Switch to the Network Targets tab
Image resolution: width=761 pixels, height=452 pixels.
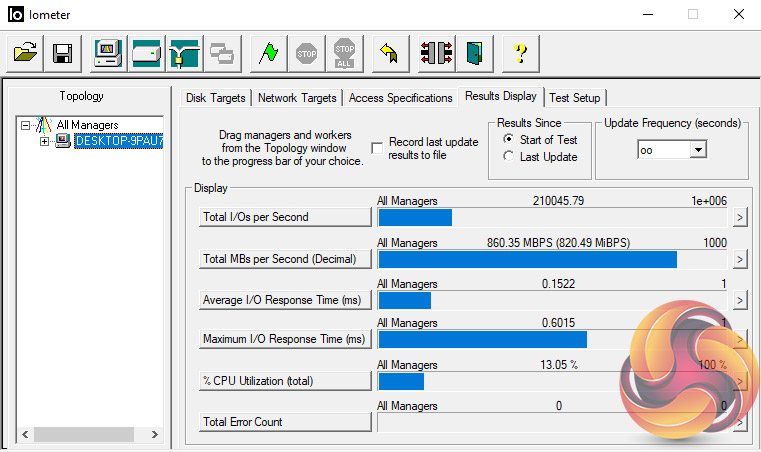(297, 98)
